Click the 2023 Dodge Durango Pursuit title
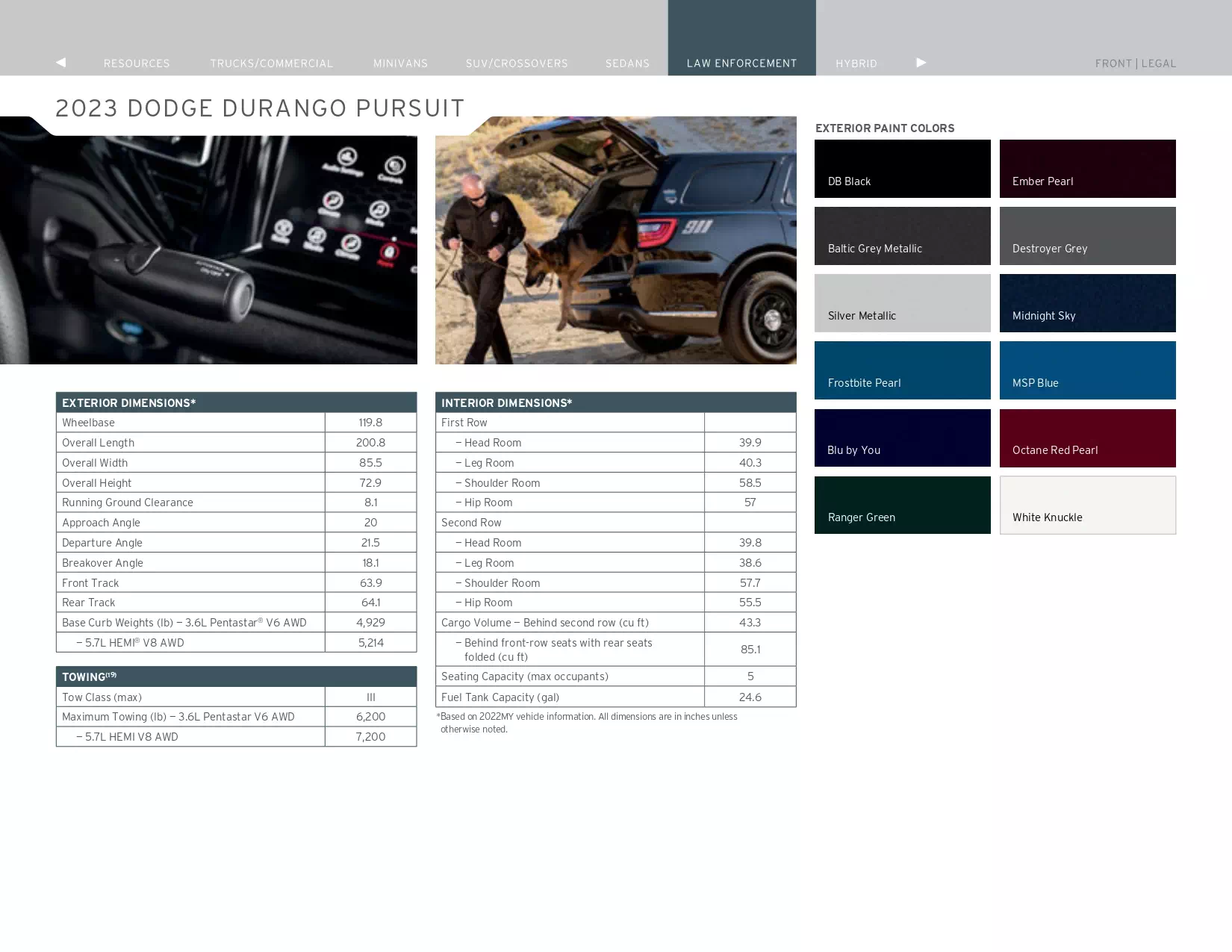Viewport: 1232px width, 952px height. pos(260,108)
